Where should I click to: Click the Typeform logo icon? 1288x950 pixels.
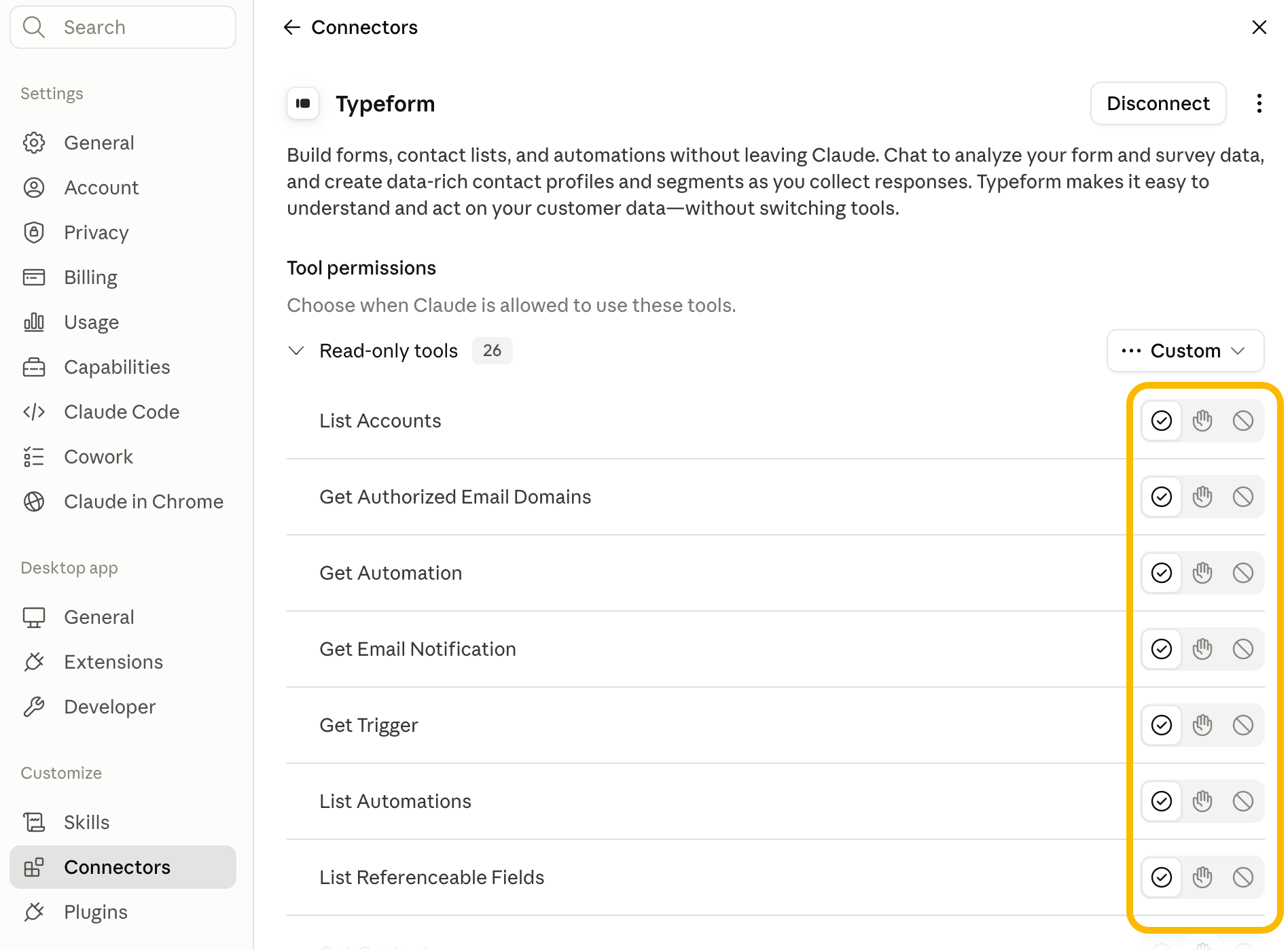coord(303,103)
